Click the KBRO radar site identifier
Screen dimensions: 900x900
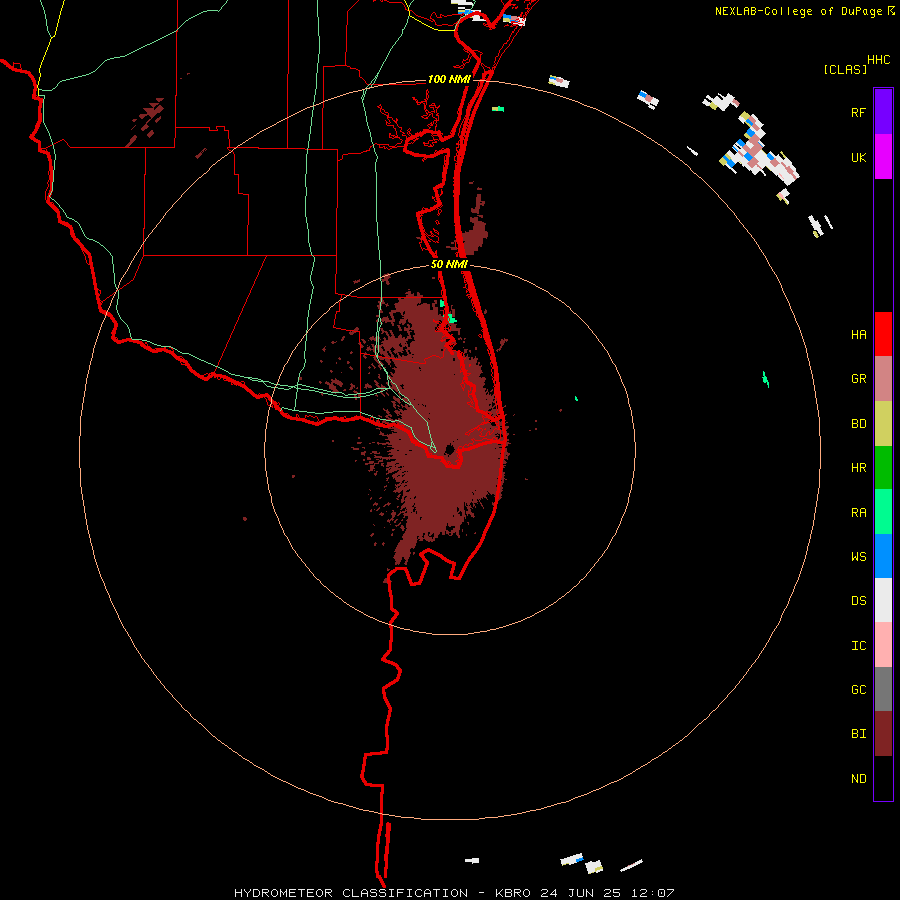coord(514,893)
